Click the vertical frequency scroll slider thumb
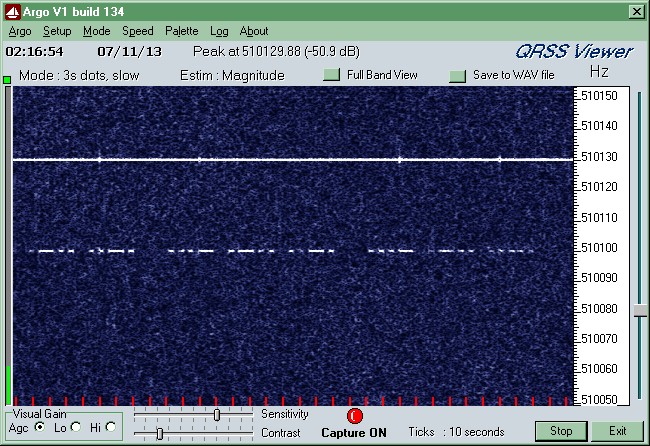This screenshot has height=446, width=650. tap(639, 311)
